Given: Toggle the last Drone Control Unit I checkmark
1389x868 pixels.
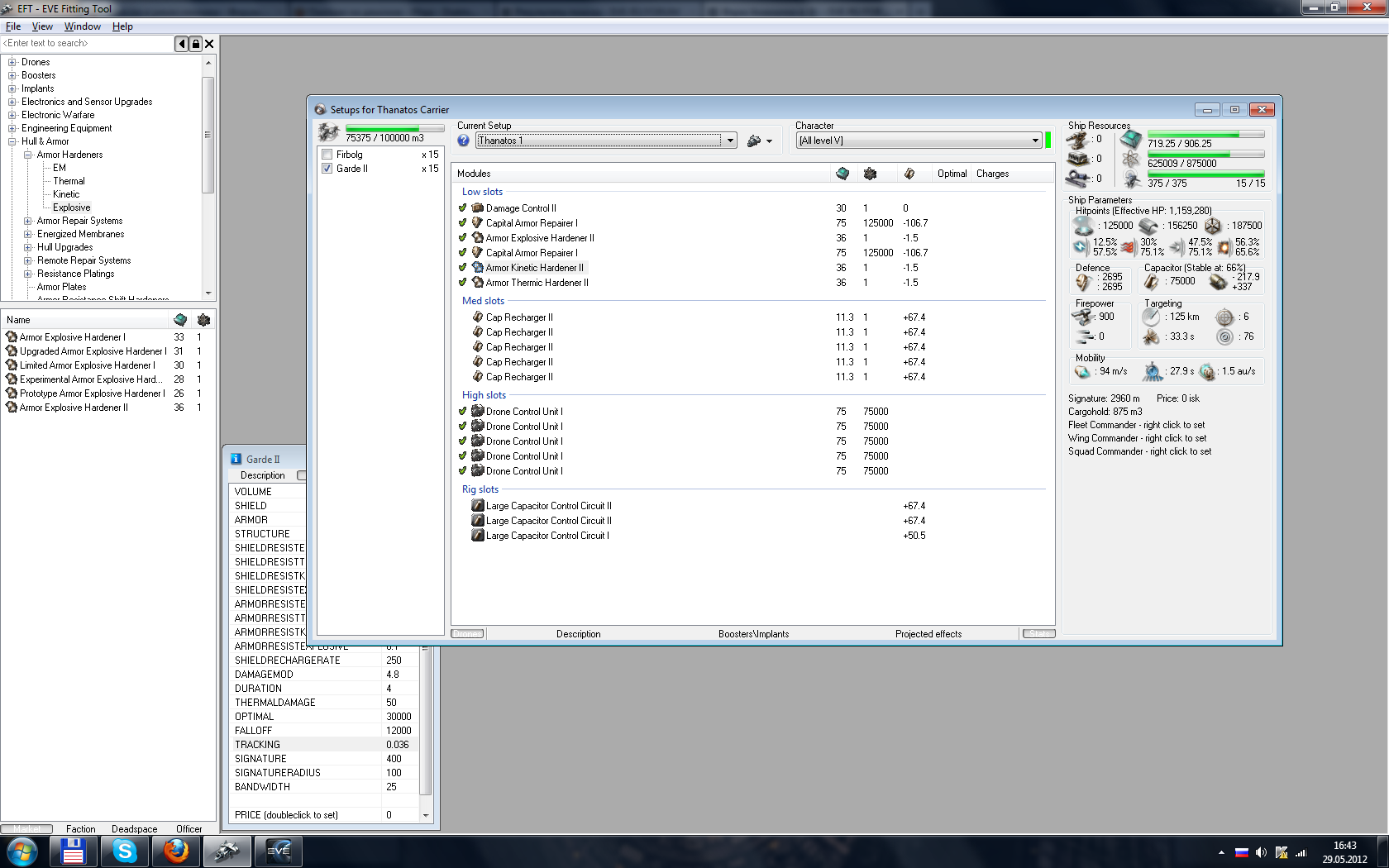Looking at the screenshot, I should pos(462,471).
